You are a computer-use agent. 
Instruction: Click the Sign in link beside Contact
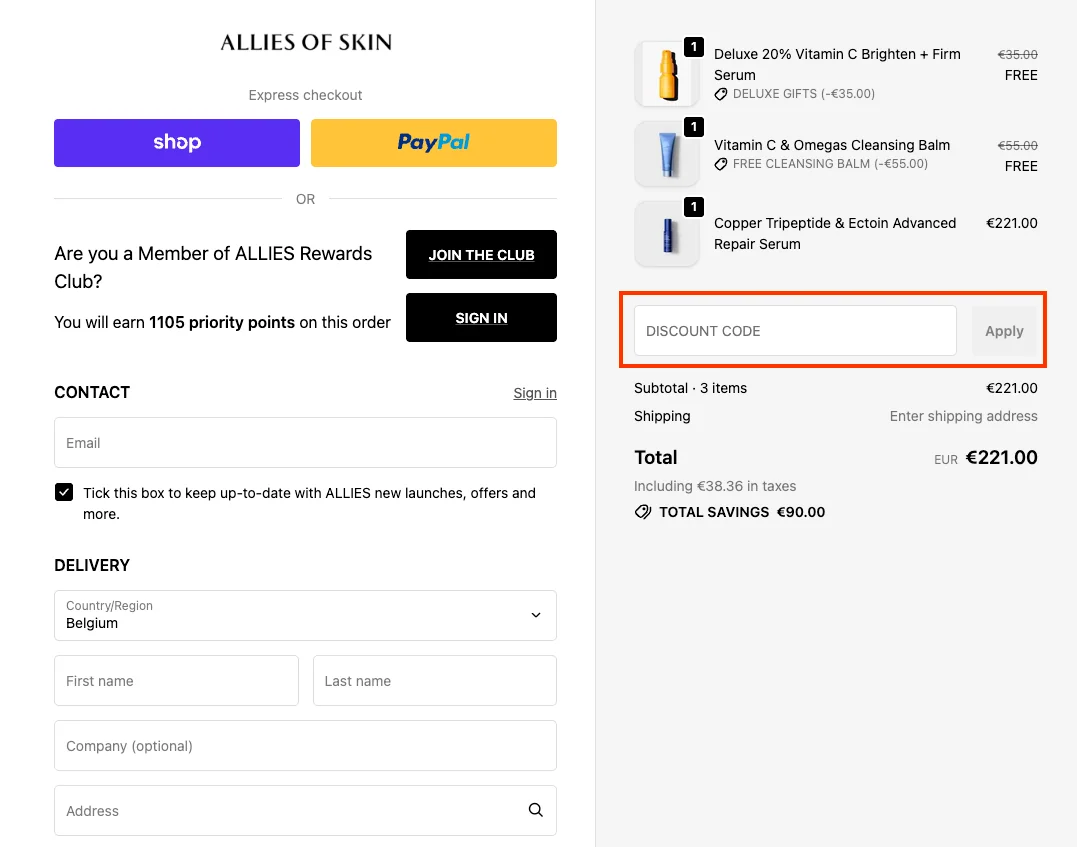click(535, 393)
